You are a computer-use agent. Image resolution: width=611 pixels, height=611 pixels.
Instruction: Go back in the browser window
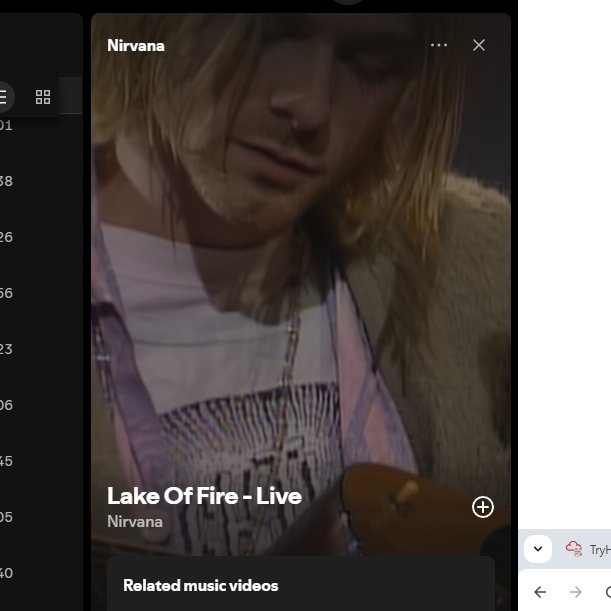[540, 592]
